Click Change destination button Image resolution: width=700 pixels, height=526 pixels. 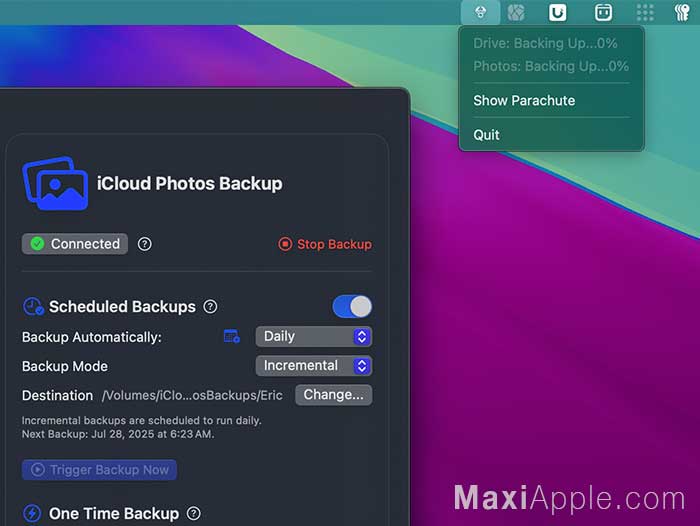(333, 395)
